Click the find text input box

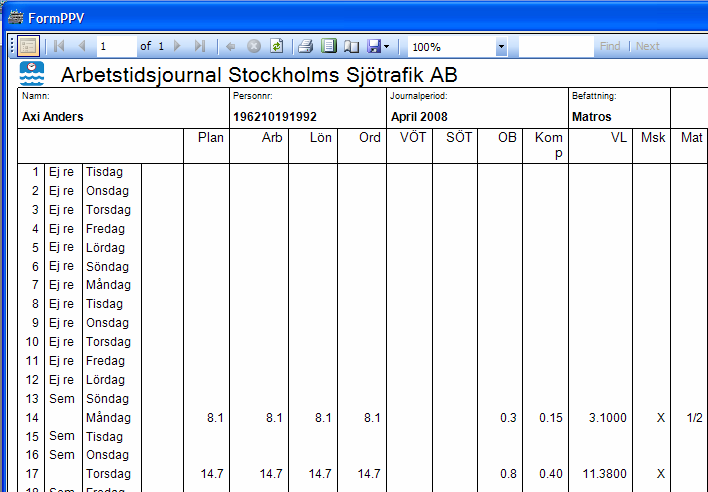point(556,46)
